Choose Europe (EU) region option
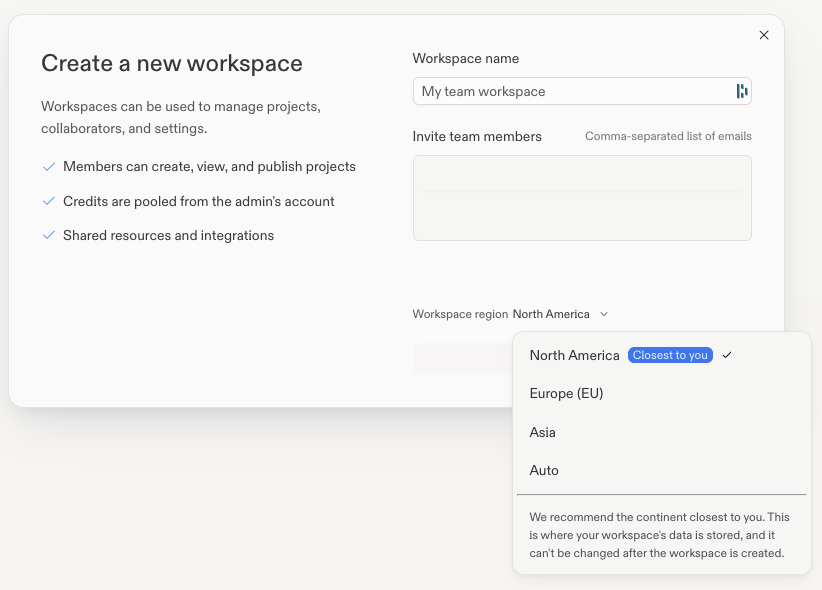822x590 pixels. coord(662,394)
